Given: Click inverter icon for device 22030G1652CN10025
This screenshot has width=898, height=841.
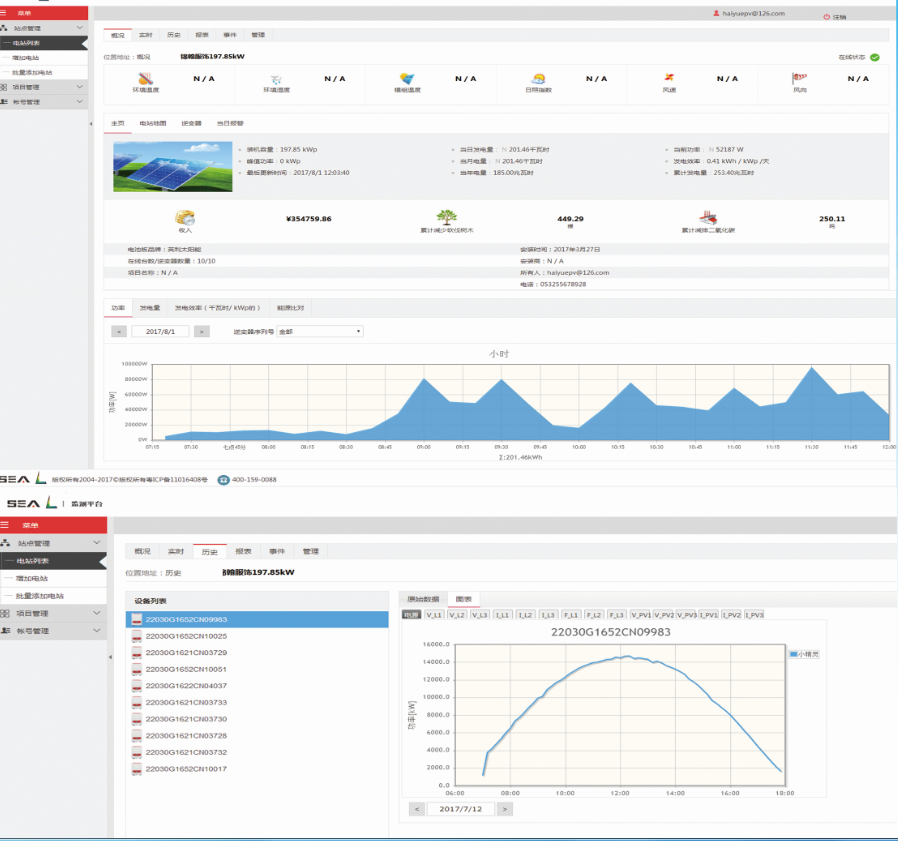Looking at the screenshot, I should [137, 636].
